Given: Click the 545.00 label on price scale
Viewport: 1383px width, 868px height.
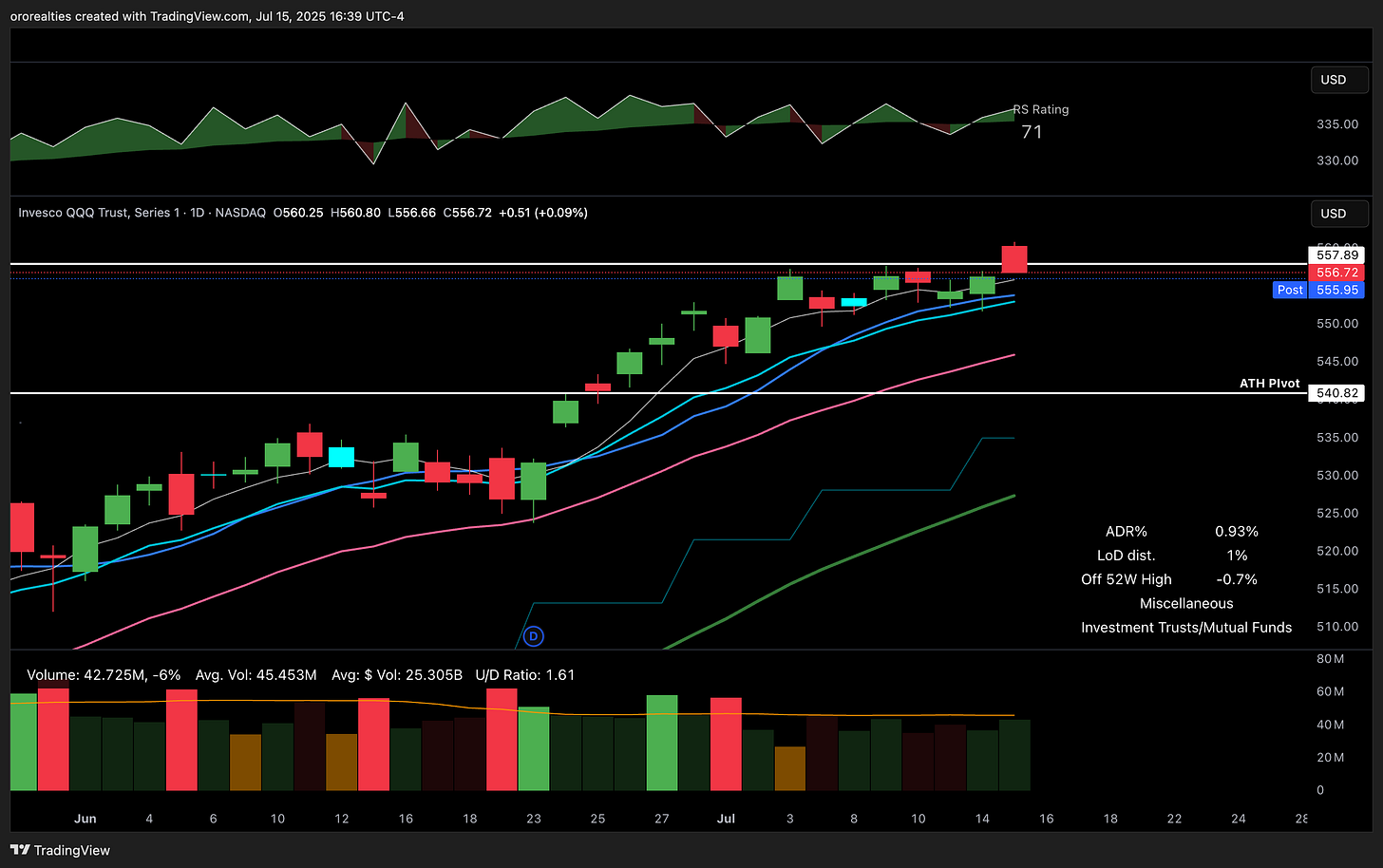Looking at the screenshot, I should (x=1337, y=362).
